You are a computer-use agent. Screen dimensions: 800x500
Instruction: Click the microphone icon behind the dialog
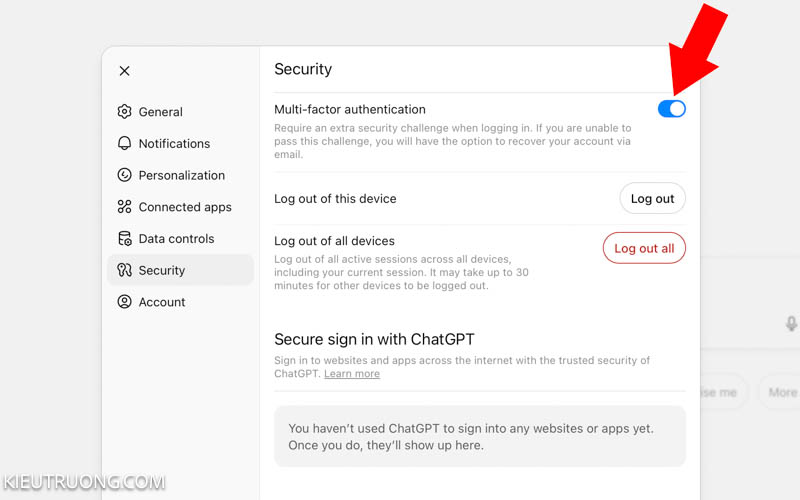791,323
